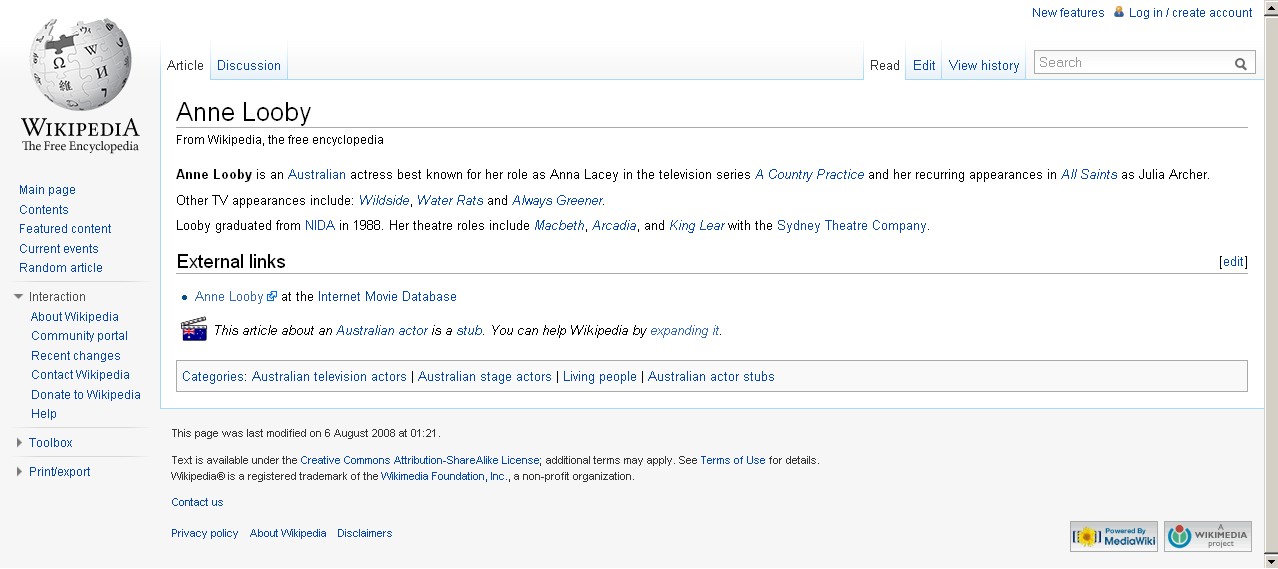Switch to the Discussion tab

tap(248, 66)
